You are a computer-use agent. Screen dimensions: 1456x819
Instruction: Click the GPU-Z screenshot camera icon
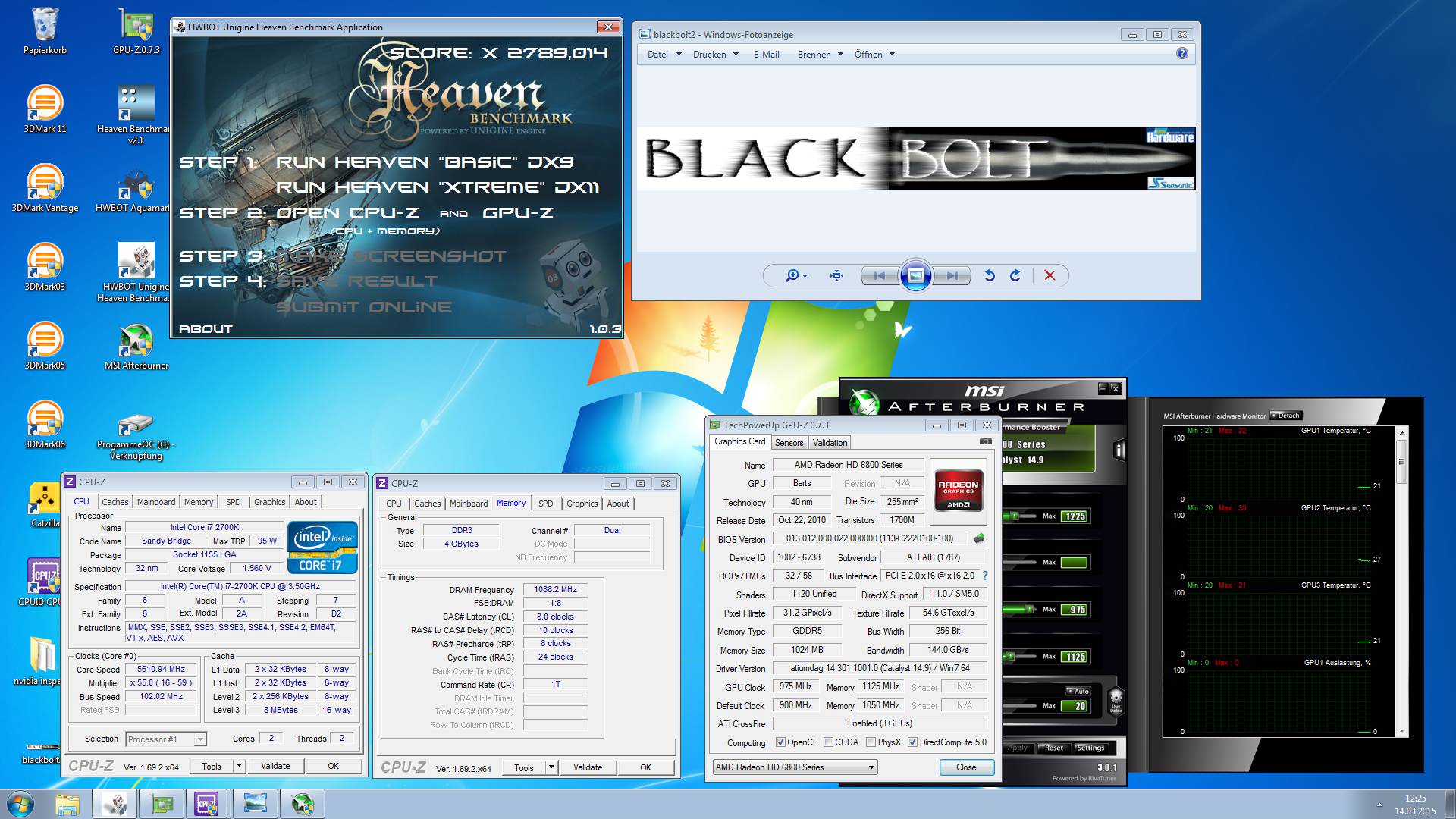(985, 441)
